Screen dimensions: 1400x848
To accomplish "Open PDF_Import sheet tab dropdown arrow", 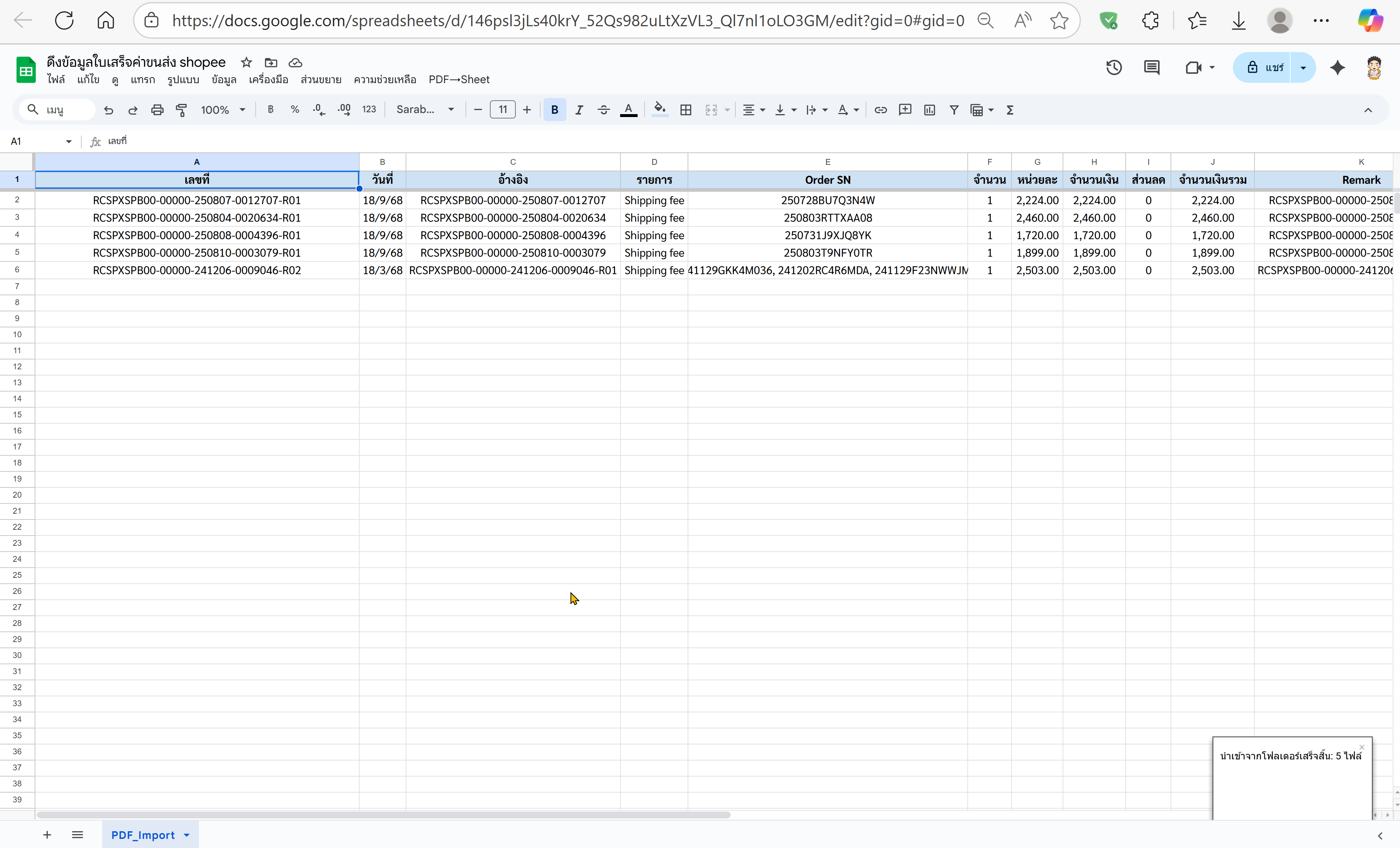I will [187, 835].
